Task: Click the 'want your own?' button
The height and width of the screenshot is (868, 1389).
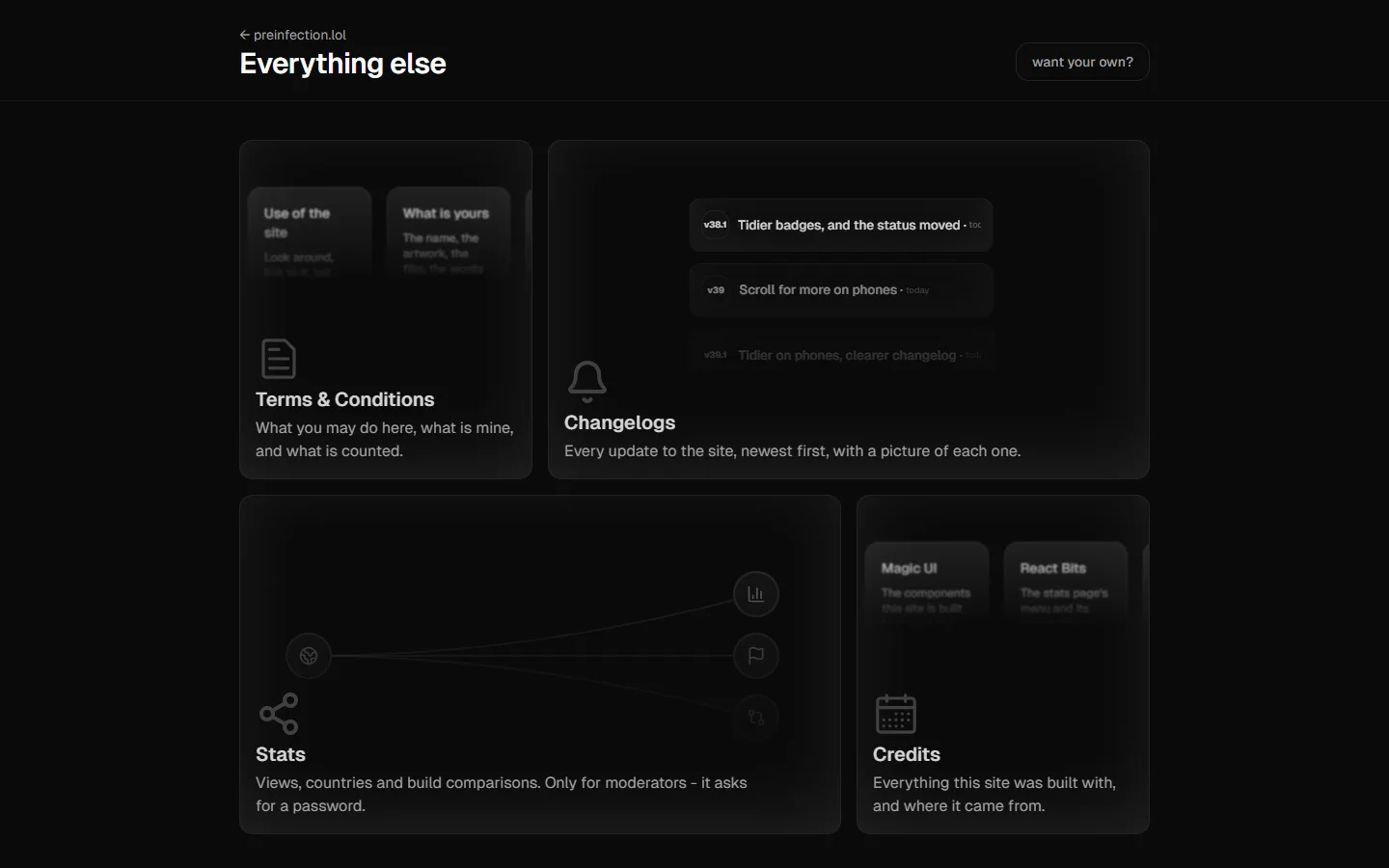Action: [1082, 62]
